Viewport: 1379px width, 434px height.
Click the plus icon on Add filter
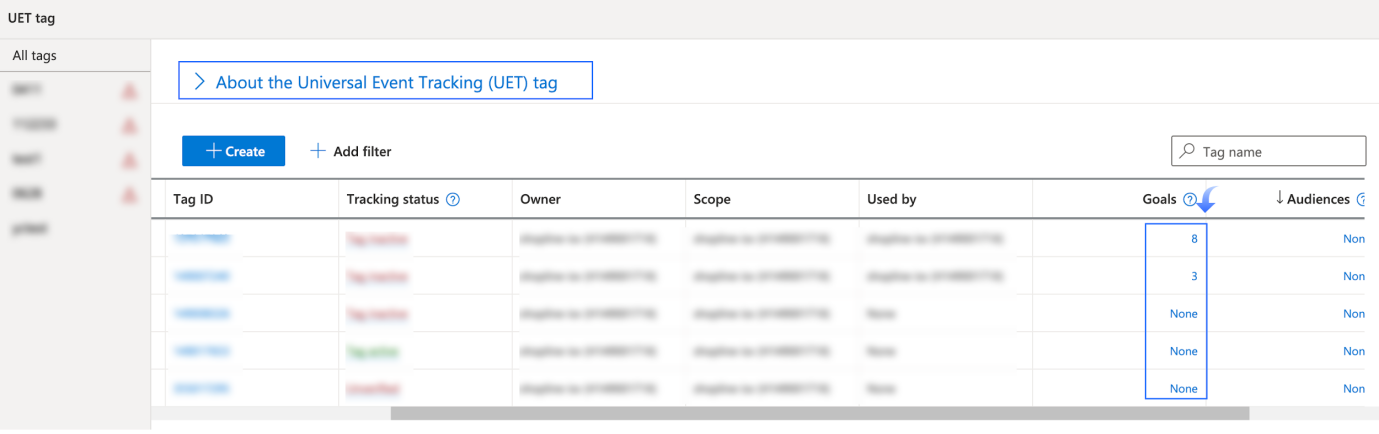(x=318, y=151)
